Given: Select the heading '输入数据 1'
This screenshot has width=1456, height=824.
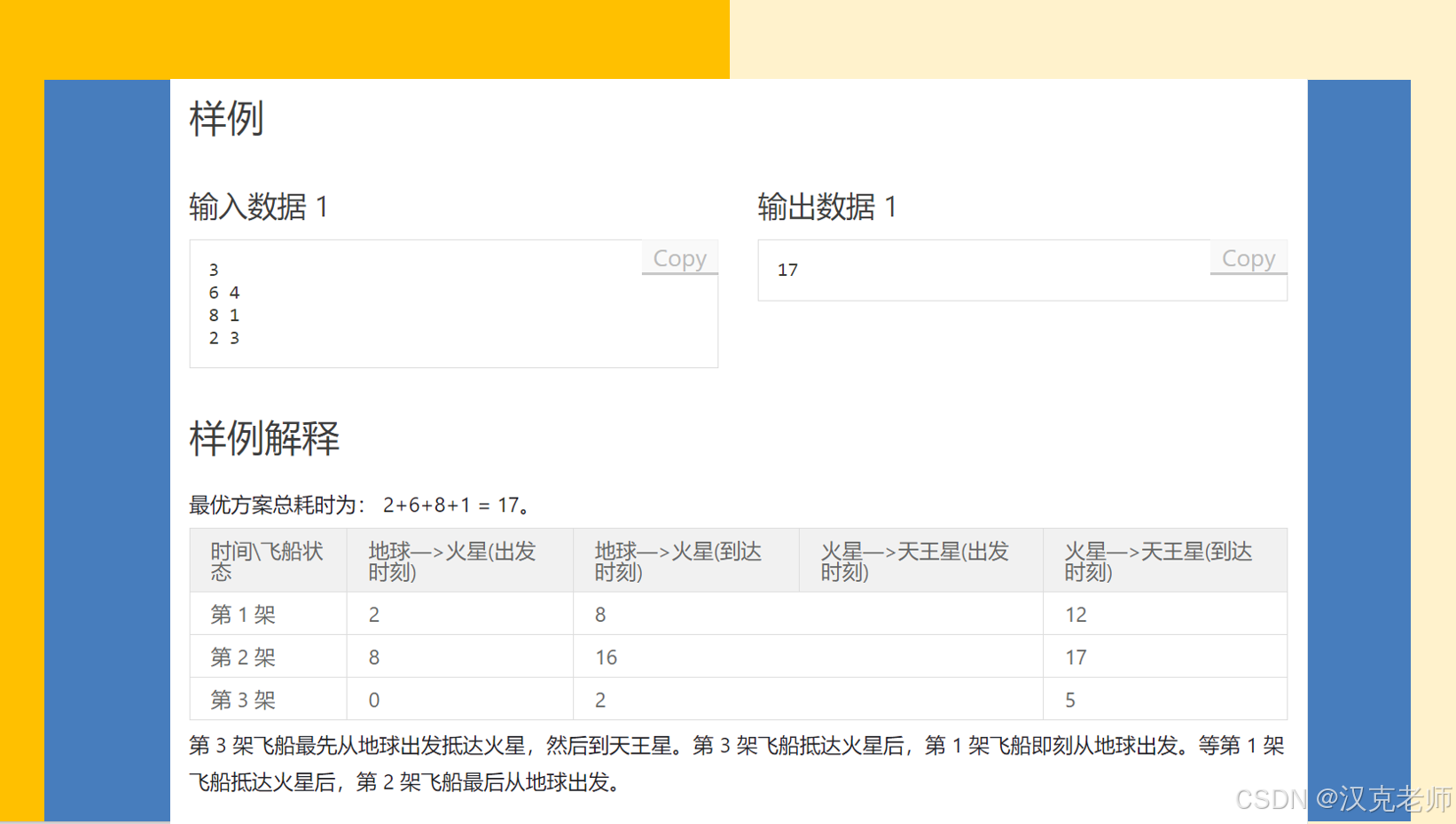Looking at the screenshot, I should click(259, 207).
